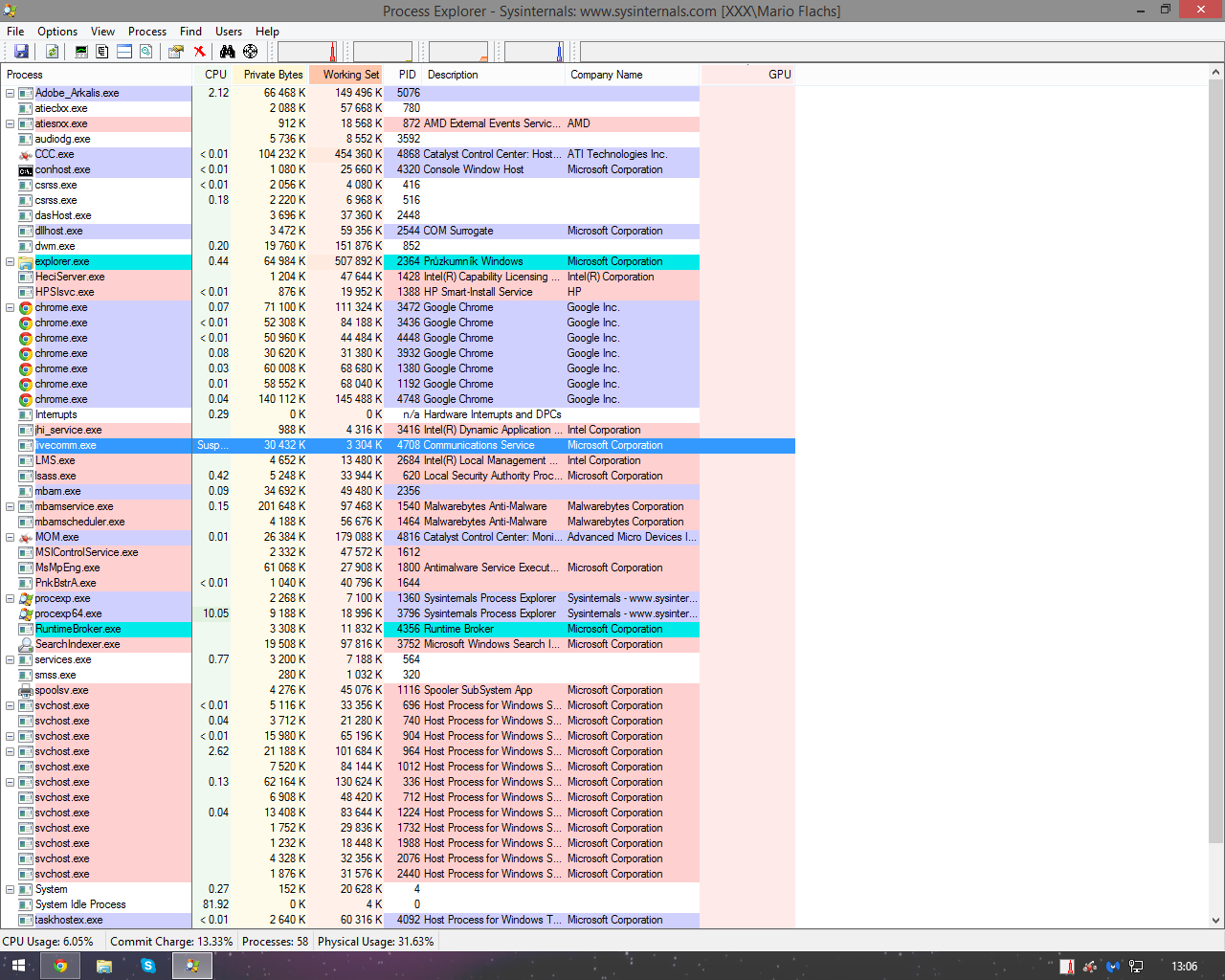The height and width of the screenshot is (980, 1225).
Task: Click the Refresh Now toolbar icon
Action: point(53,52)
